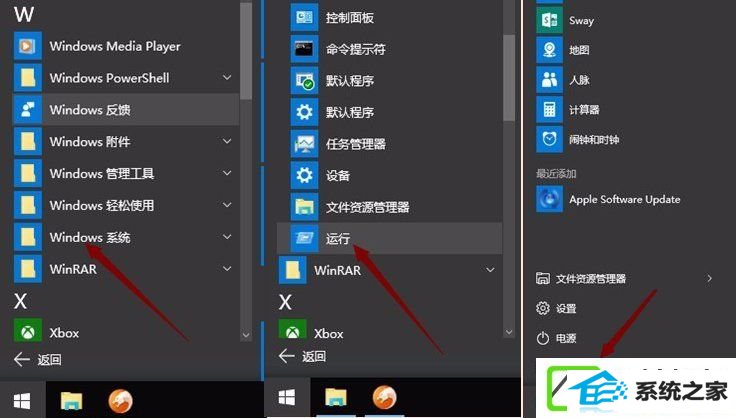Viewport: 736px width, 418px height.
Task: Click scrollbar down arrow in middle menu
Action: point(509,332)
